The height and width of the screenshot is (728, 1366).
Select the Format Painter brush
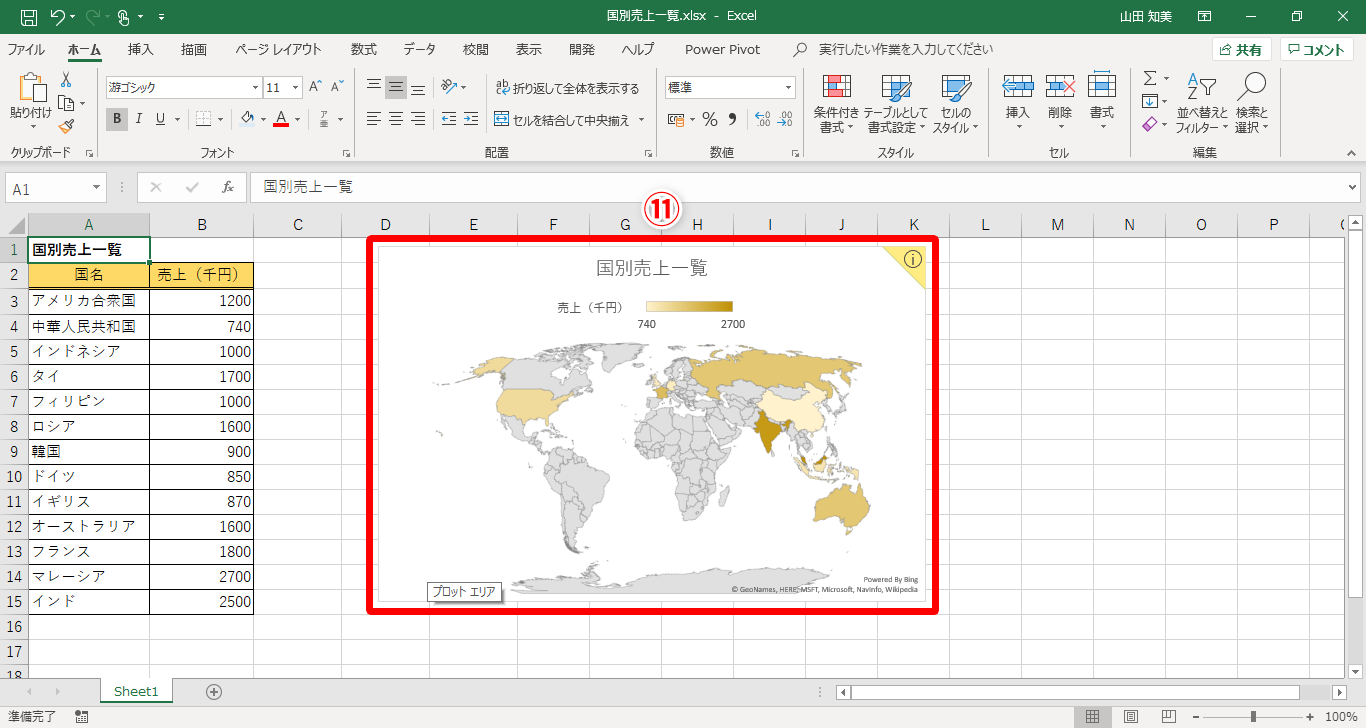coord(66,126)
